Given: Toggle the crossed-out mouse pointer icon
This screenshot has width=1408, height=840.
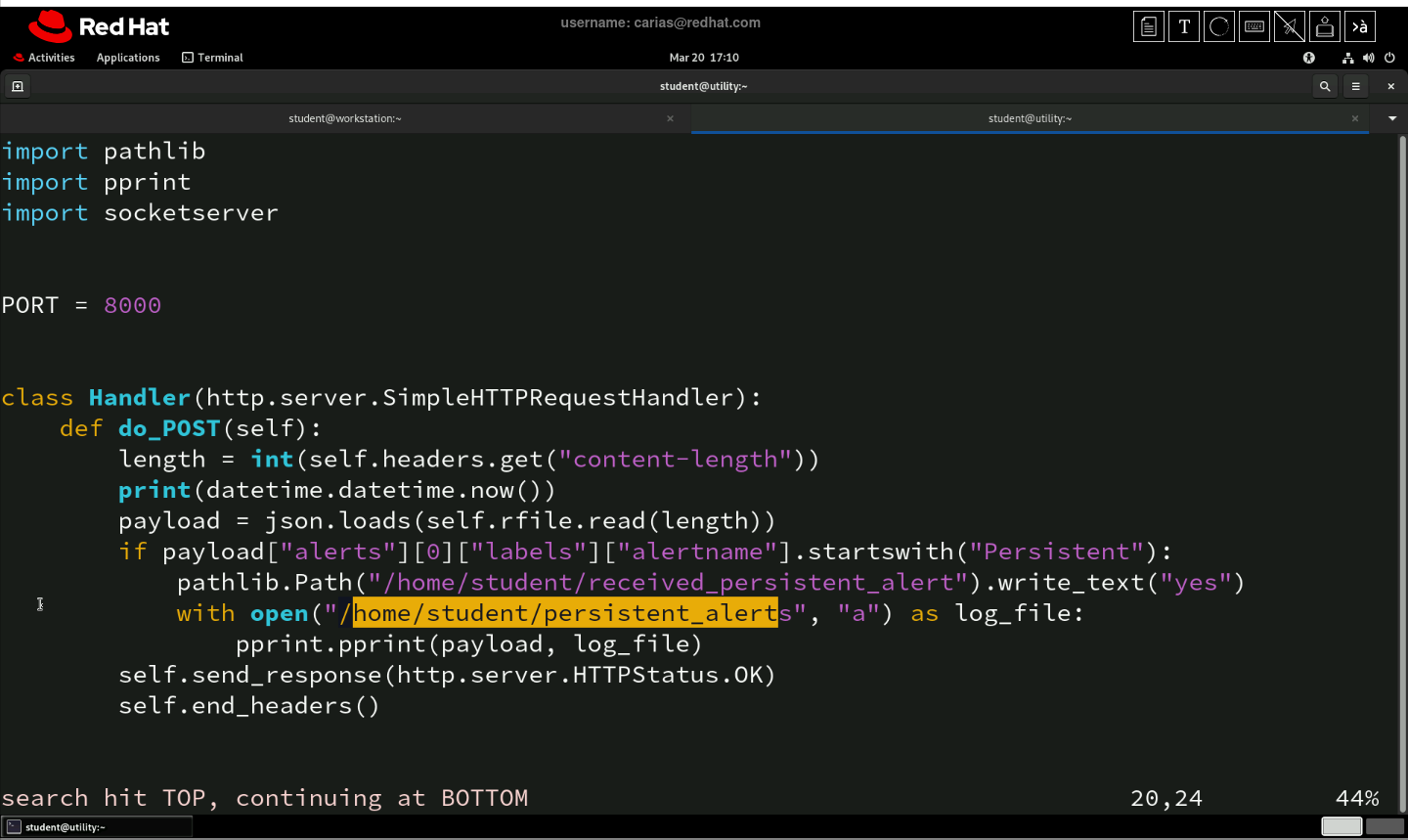Looking at the screenshot, I should (1290, 26).
